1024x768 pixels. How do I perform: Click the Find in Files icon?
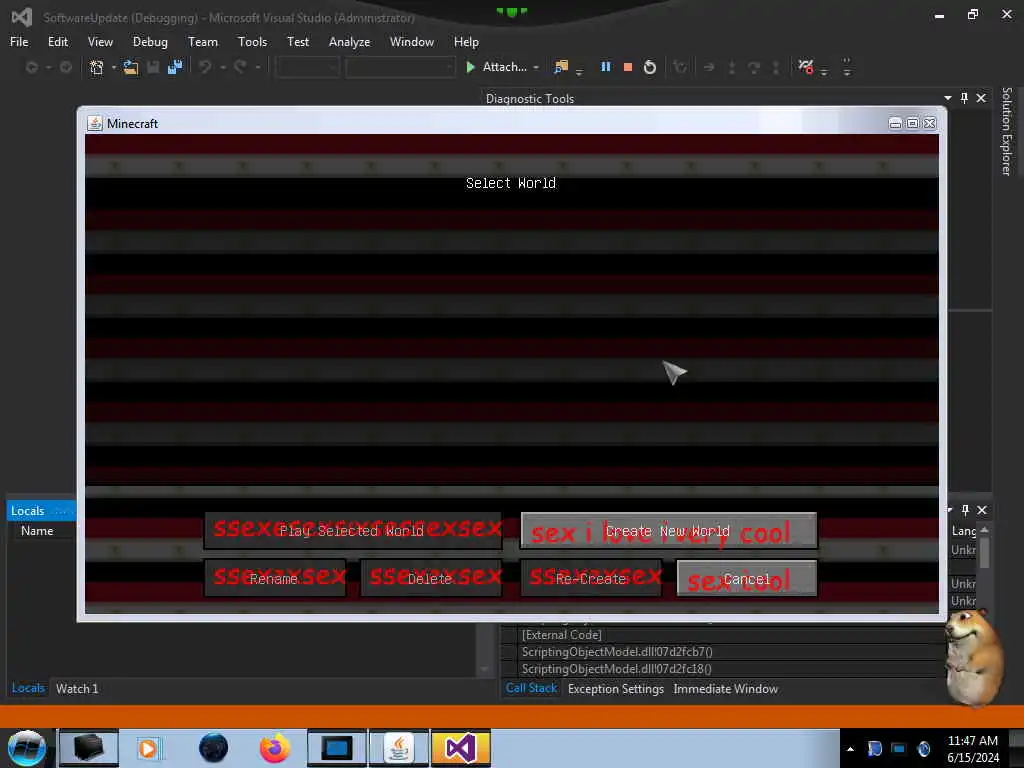[560, 67]
